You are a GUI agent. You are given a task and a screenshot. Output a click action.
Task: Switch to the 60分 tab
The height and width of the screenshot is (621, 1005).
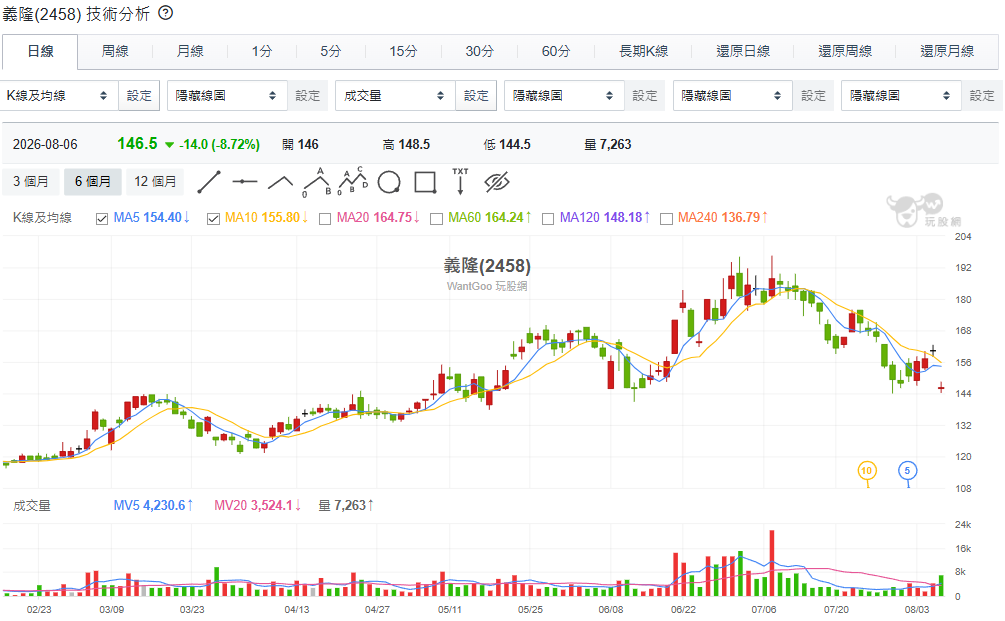tap(556, 51)
